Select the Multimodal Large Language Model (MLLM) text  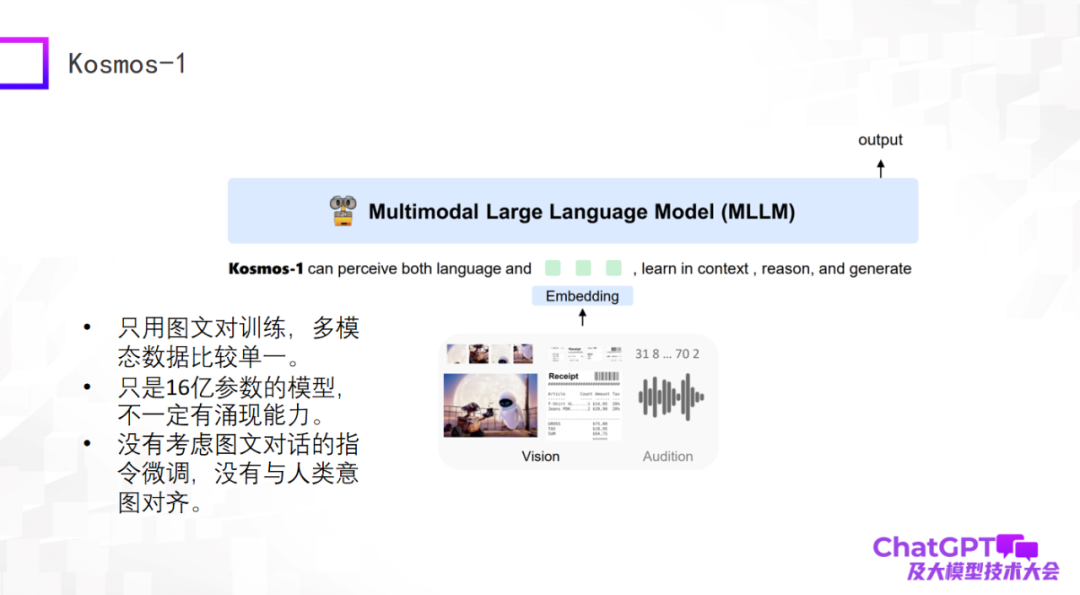pos(581,211)
